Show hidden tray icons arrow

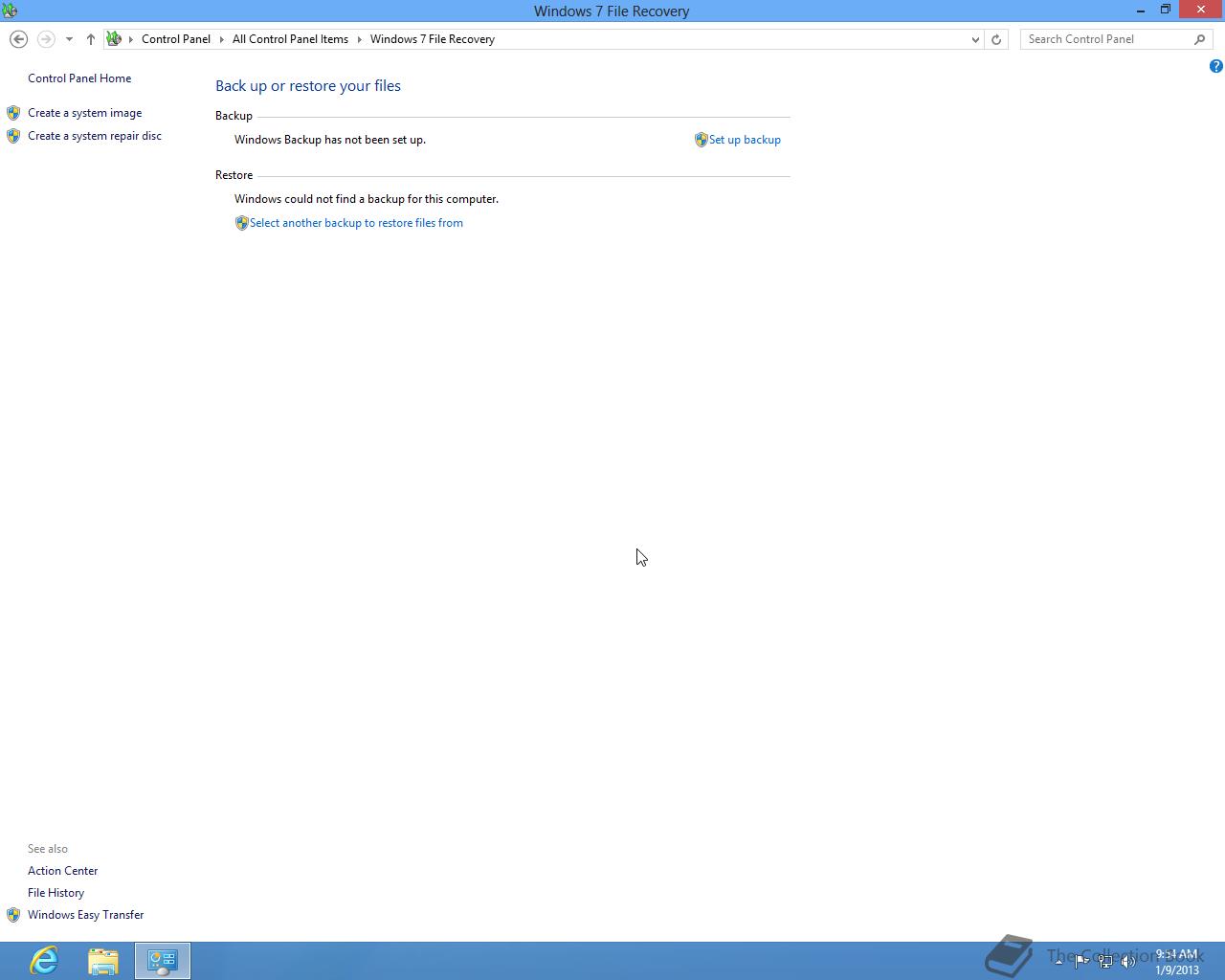[1058, 961]
